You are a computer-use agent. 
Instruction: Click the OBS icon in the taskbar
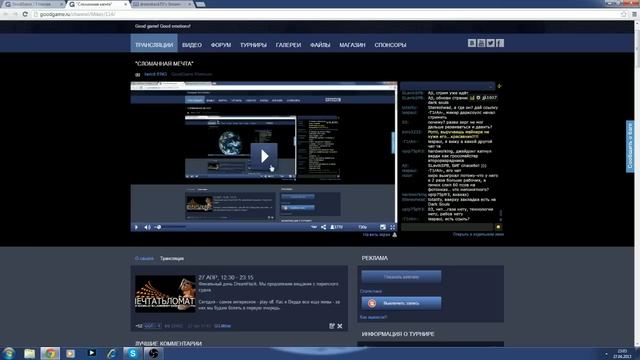(x=153, y=353)
